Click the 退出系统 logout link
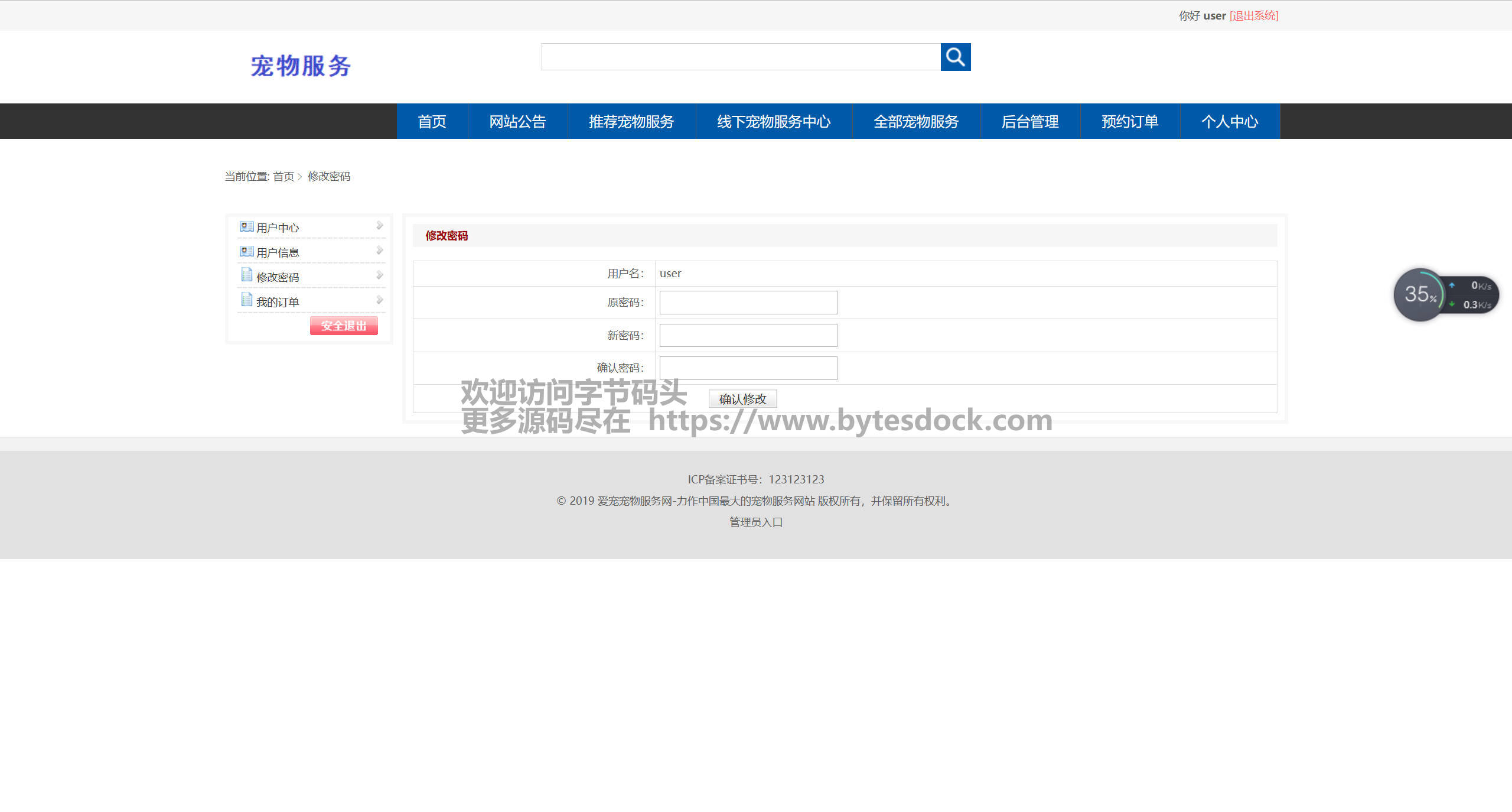This screenshot has height=812, width=1512. tap(1253, 16)
